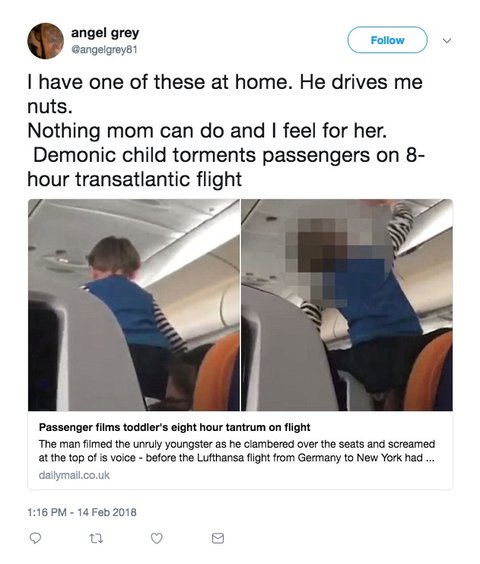480x564 pixels.
Task: Open the right pixelated airplane photo
Action: coord(347,305)
